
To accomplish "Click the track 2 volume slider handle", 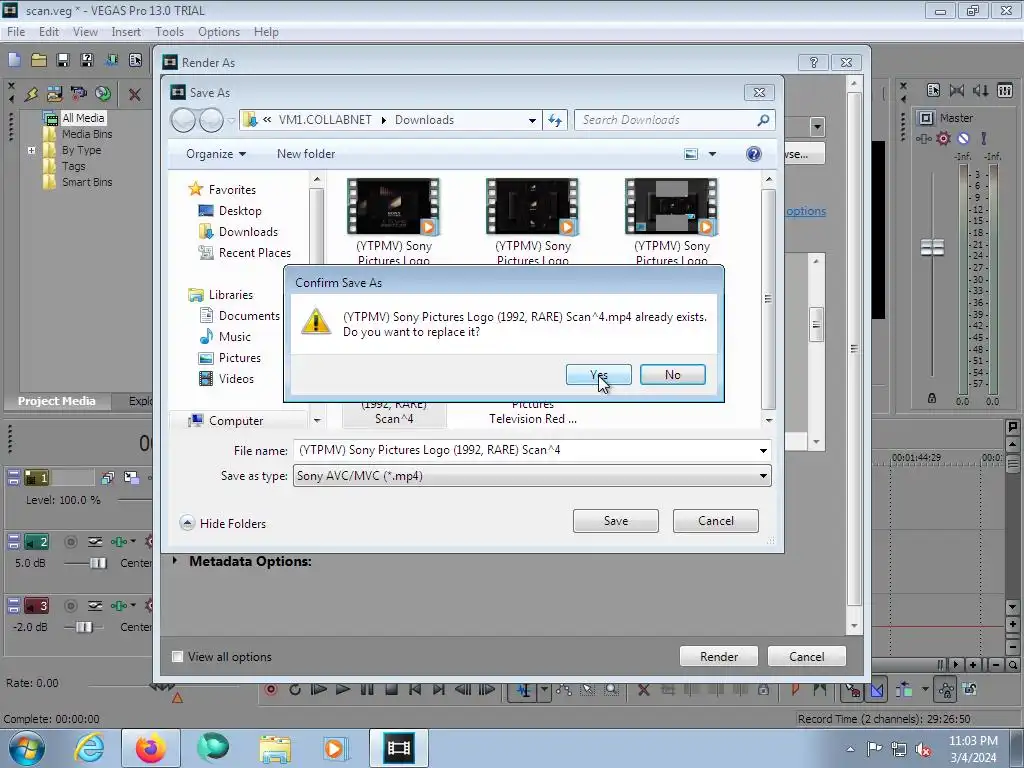I will pyautogui.click(x=98, y=563).
